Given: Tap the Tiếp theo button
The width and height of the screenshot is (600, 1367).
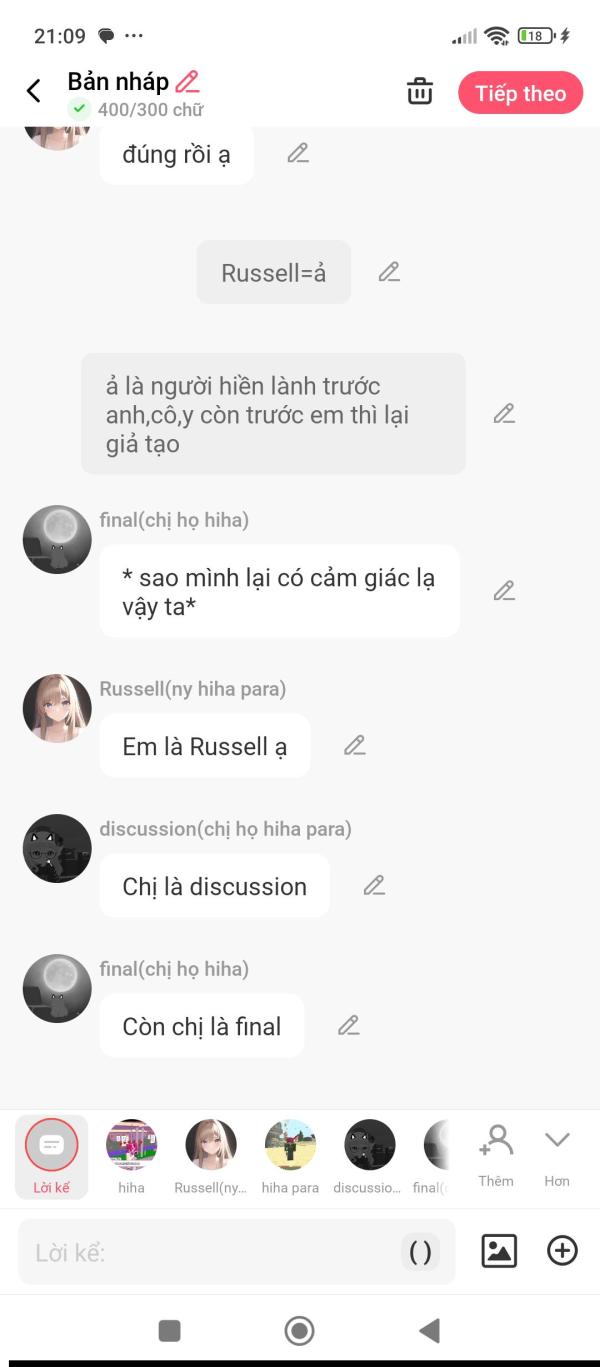Looking at the screenshot, I should click(x=520, y=93).
